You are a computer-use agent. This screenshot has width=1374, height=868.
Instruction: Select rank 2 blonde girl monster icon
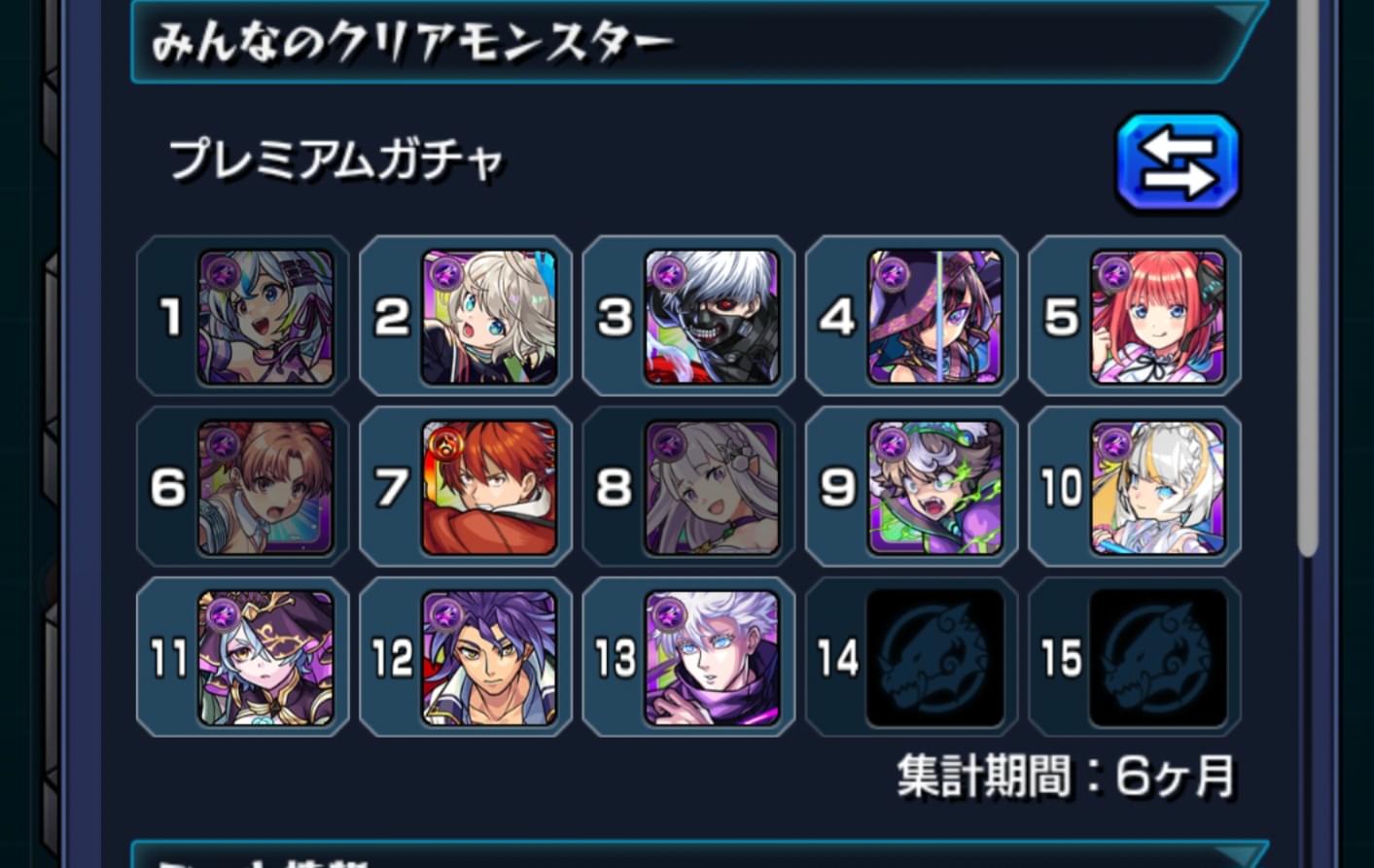tap(489, 317)
